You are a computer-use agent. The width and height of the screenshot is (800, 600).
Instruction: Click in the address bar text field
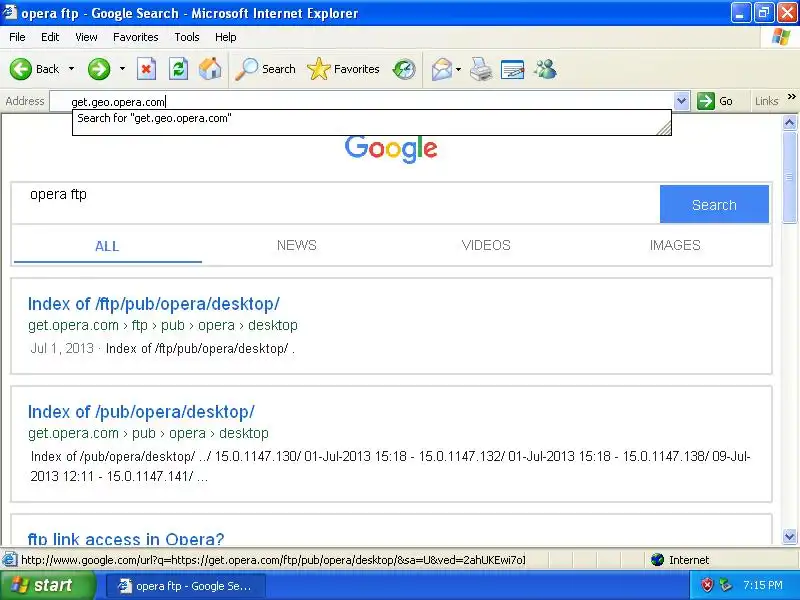click(362, 101)
